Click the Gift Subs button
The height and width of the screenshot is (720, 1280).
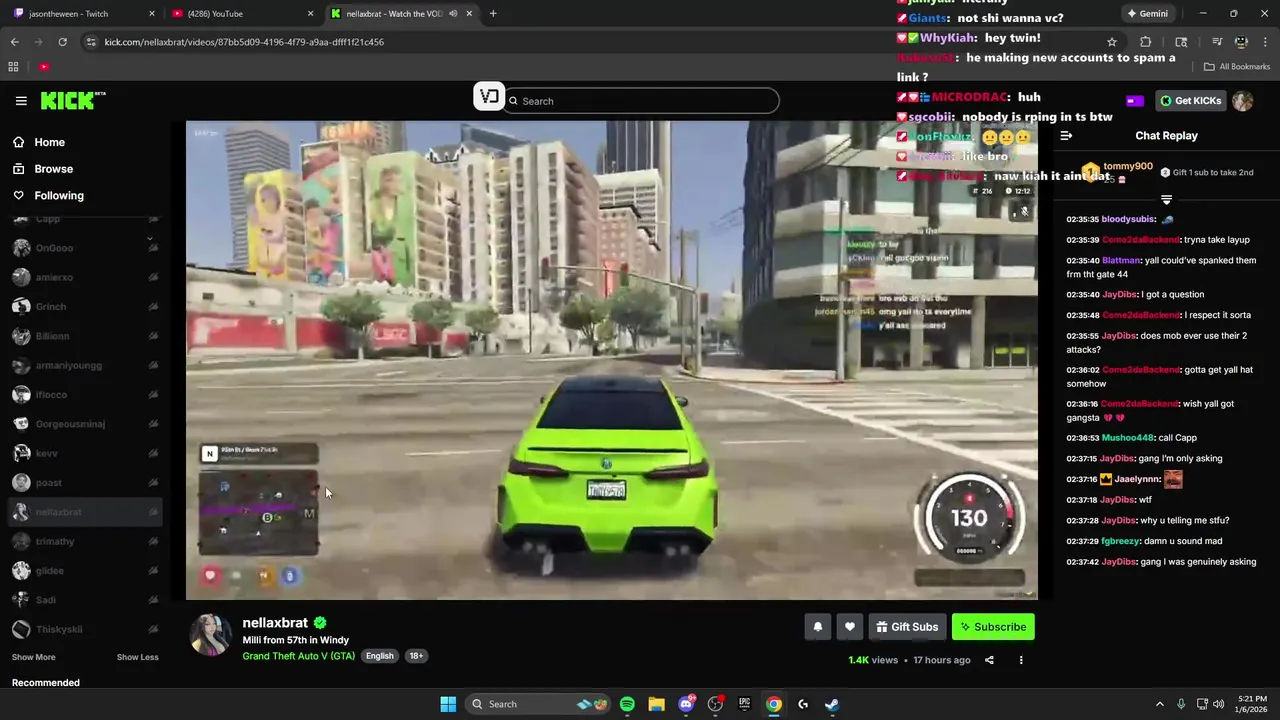click(x=907, y=627)
